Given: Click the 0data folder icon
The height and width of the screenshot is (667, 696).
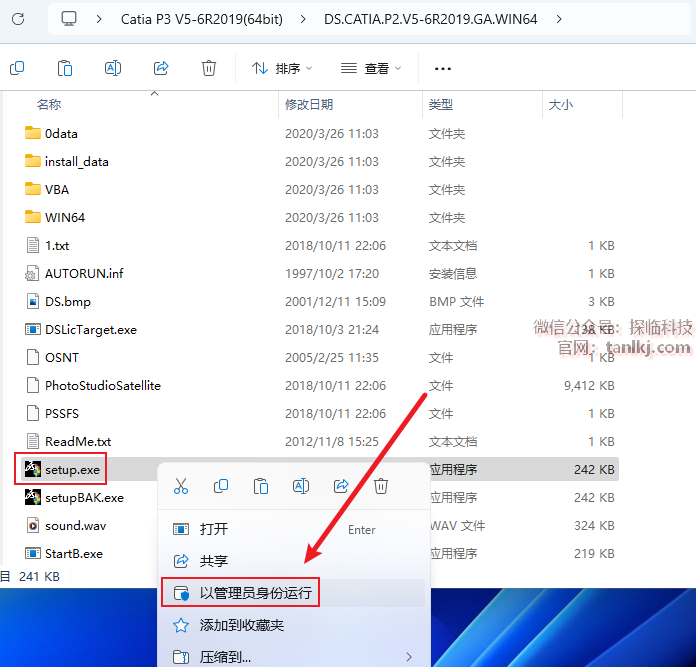Looking at the screenshot, I should coord(32,133).
